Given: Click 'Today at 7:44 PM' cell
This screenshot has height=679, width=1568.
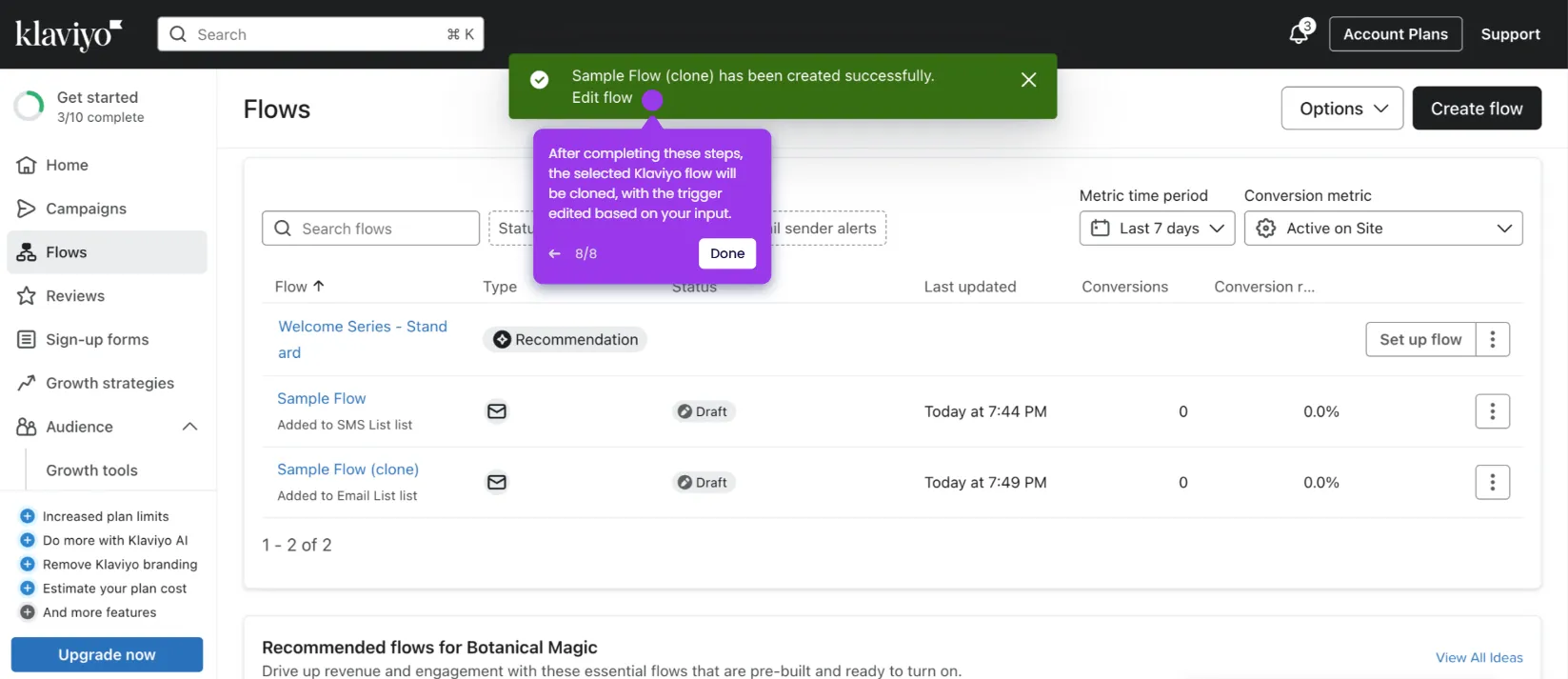Looking at the screenshot, I should tap(985, 411).
